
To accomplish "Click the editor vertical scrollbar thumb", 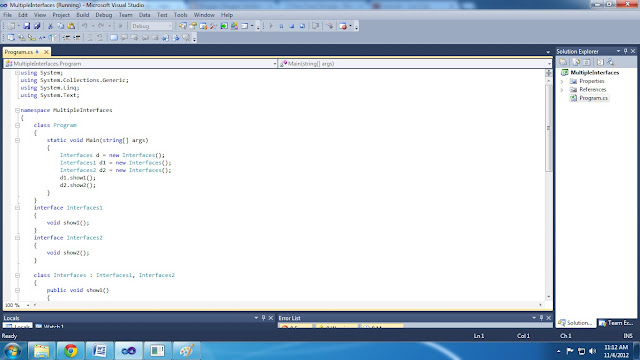I will coord(548,129).
